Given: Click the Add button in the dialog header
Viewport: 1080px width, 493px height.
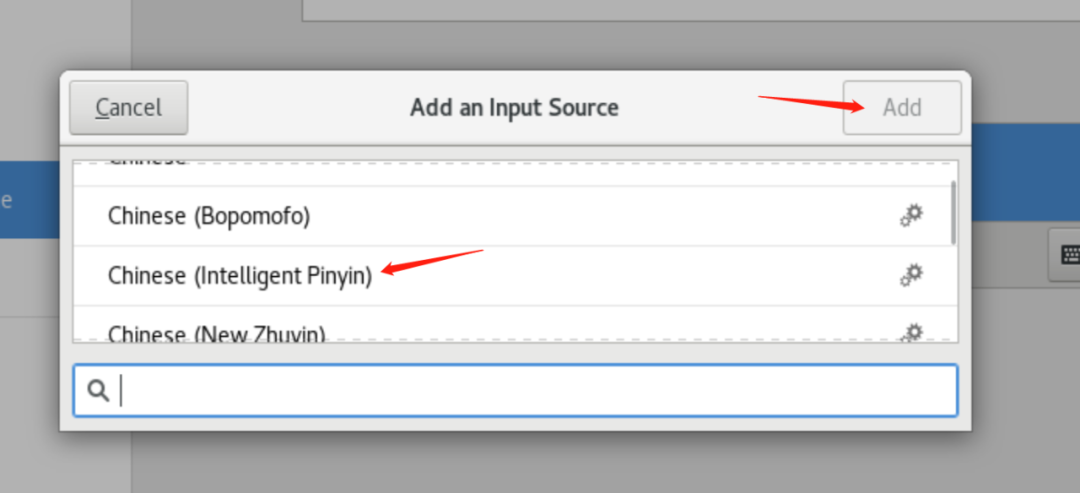Looking at the screenshot, I should click(902, 107).
